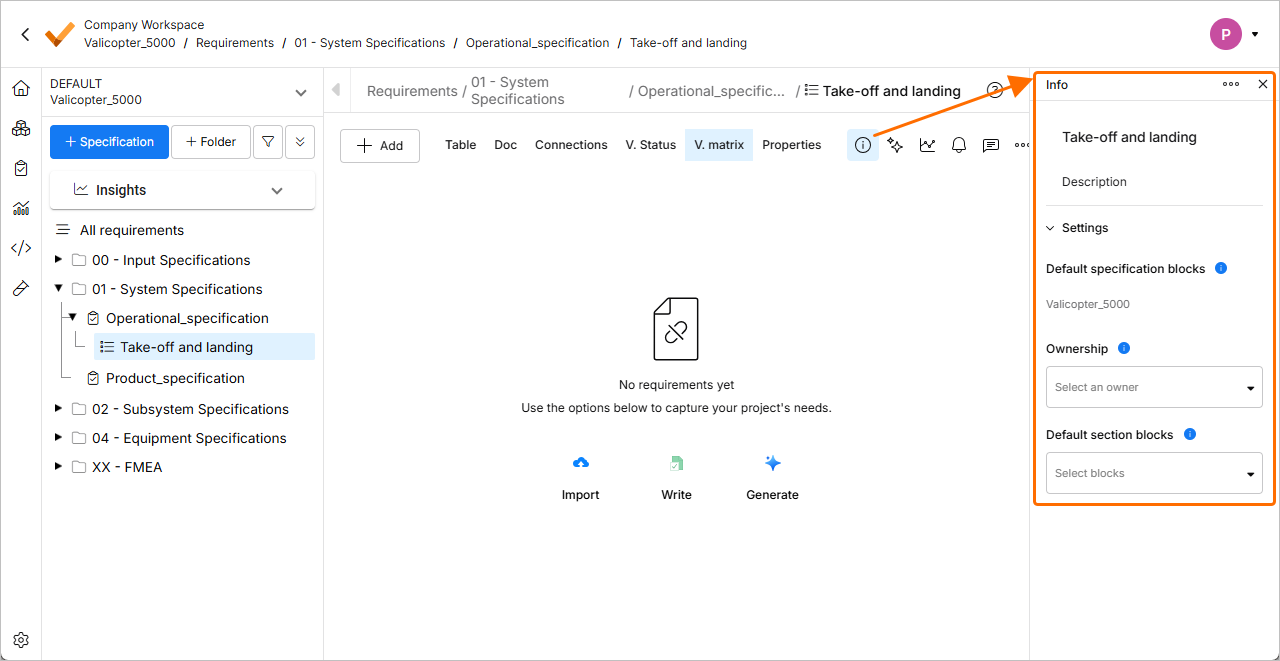Open the blocks/modules icon in the sidebar

click(21, 128)
